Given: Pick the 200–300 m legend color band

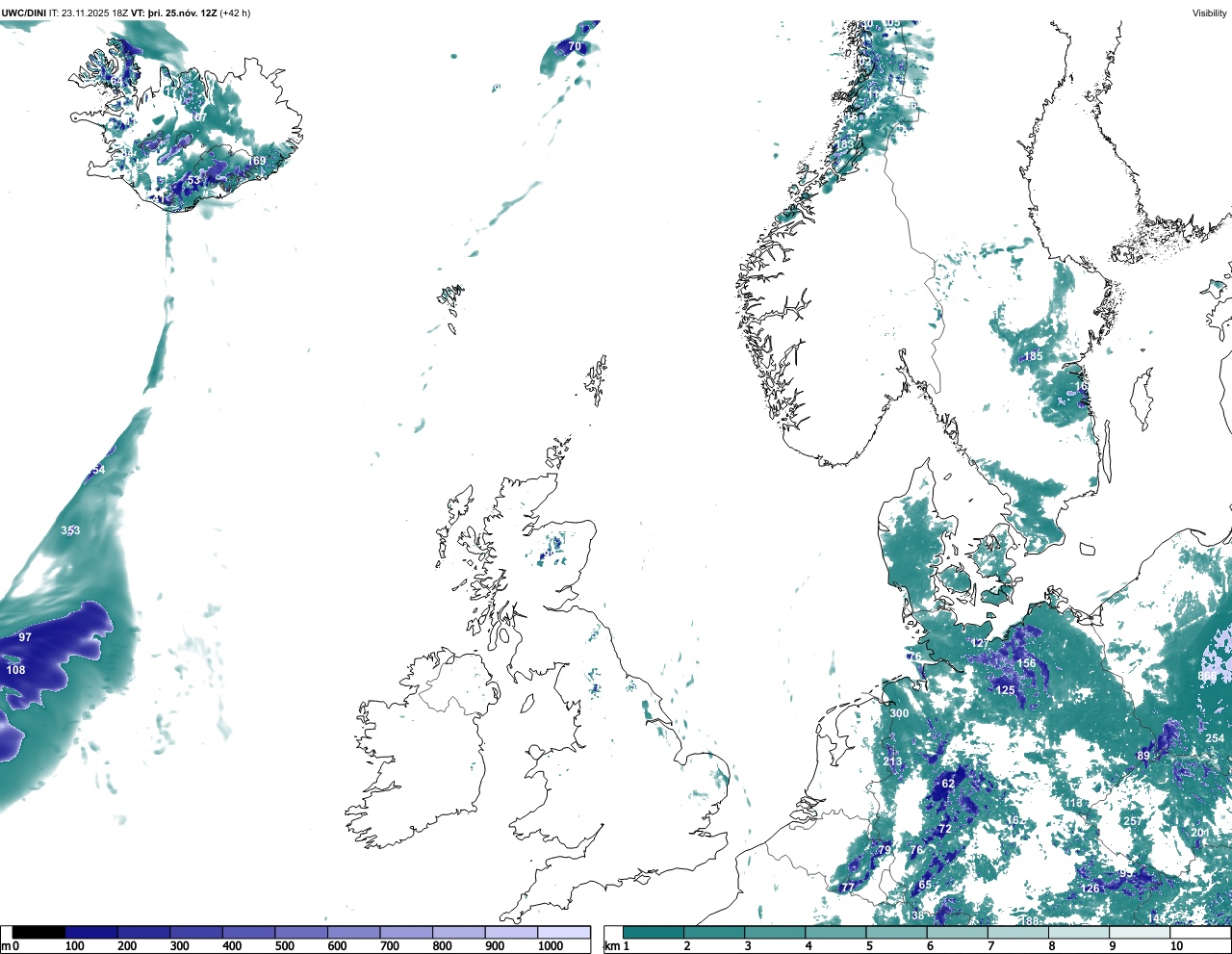Looking at the screenshot, I should pyautogui.click(x=143, y=932).
